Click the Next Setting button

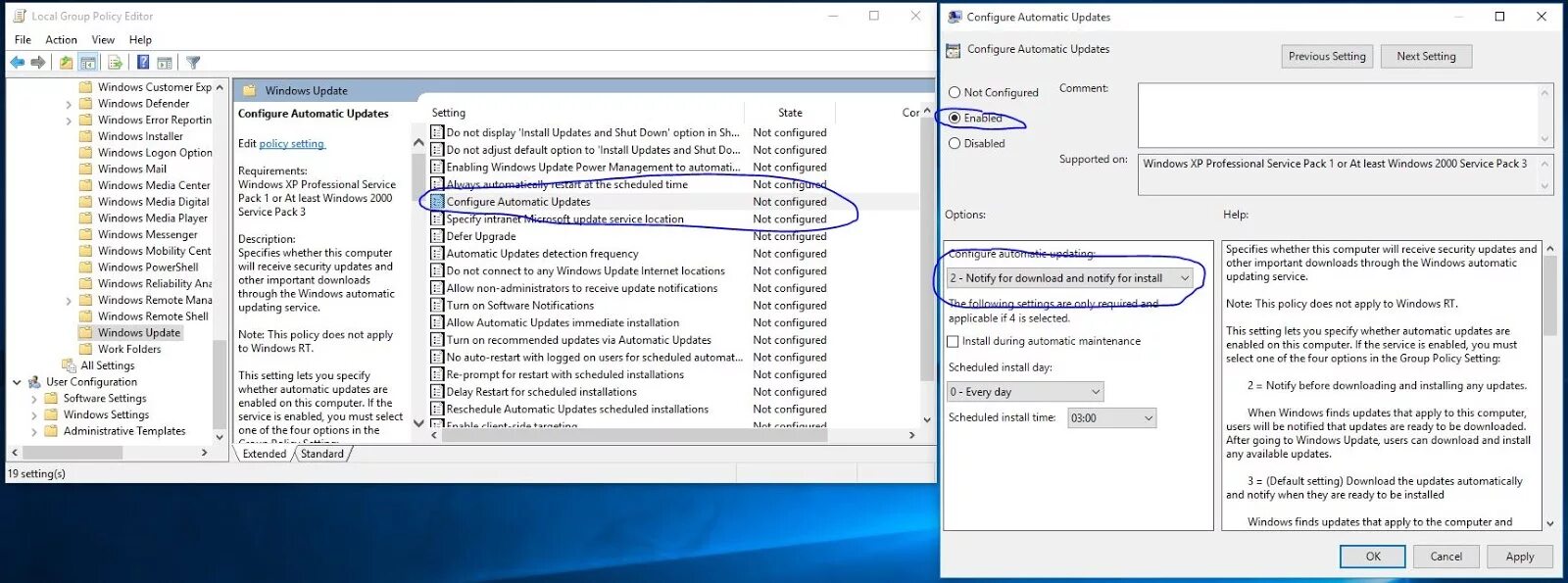coord(1426,57)
